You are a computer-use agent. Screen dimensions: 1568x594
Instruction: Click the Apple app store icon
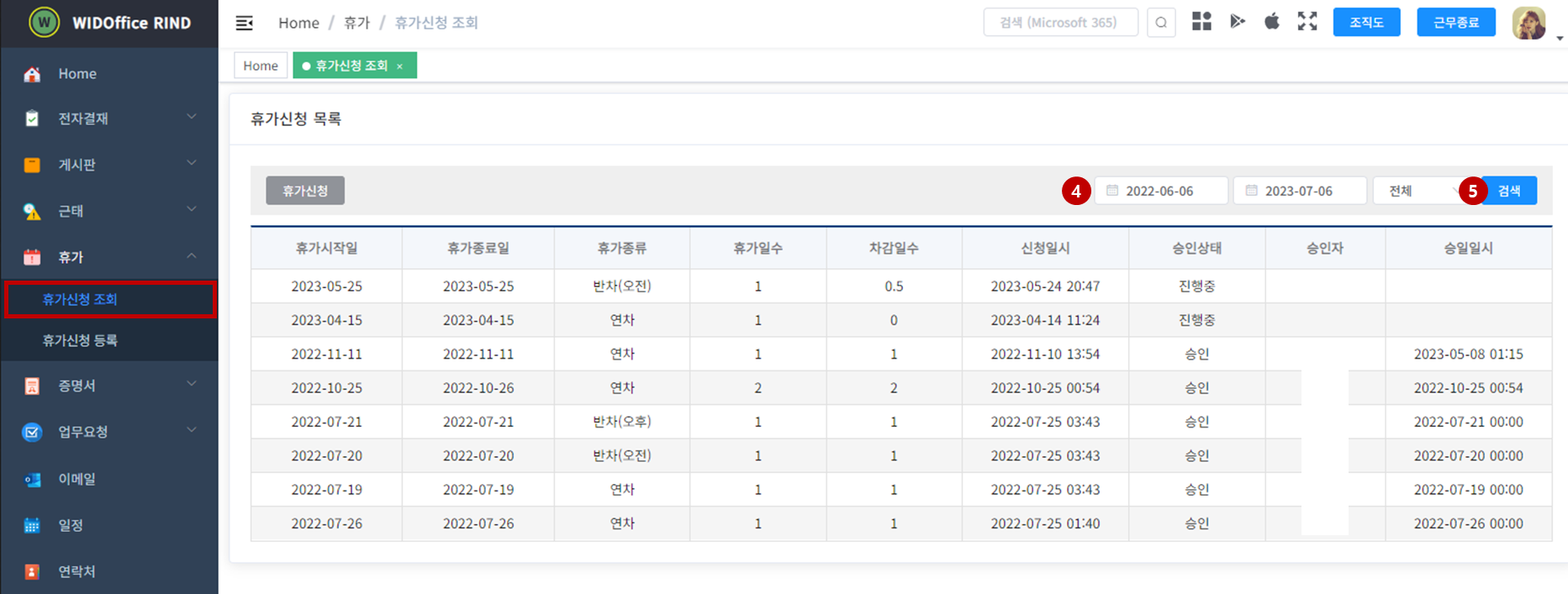(x=1271, y=22)
